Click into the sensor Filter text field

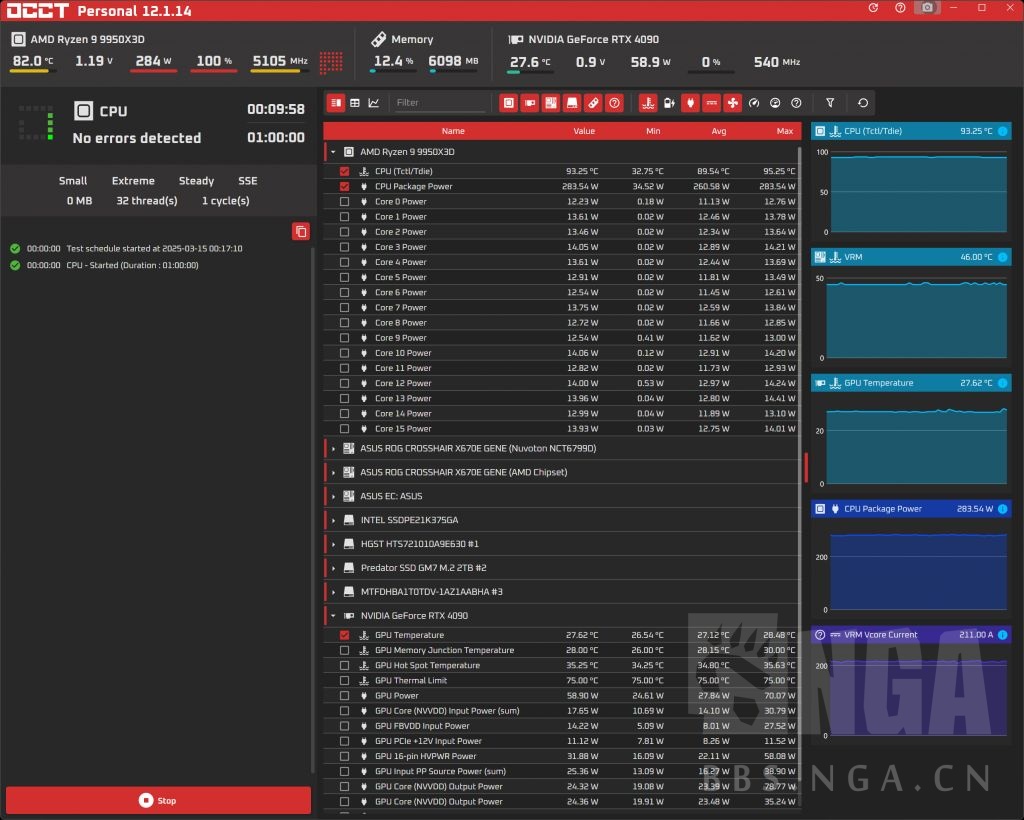[x=438, y=102]
